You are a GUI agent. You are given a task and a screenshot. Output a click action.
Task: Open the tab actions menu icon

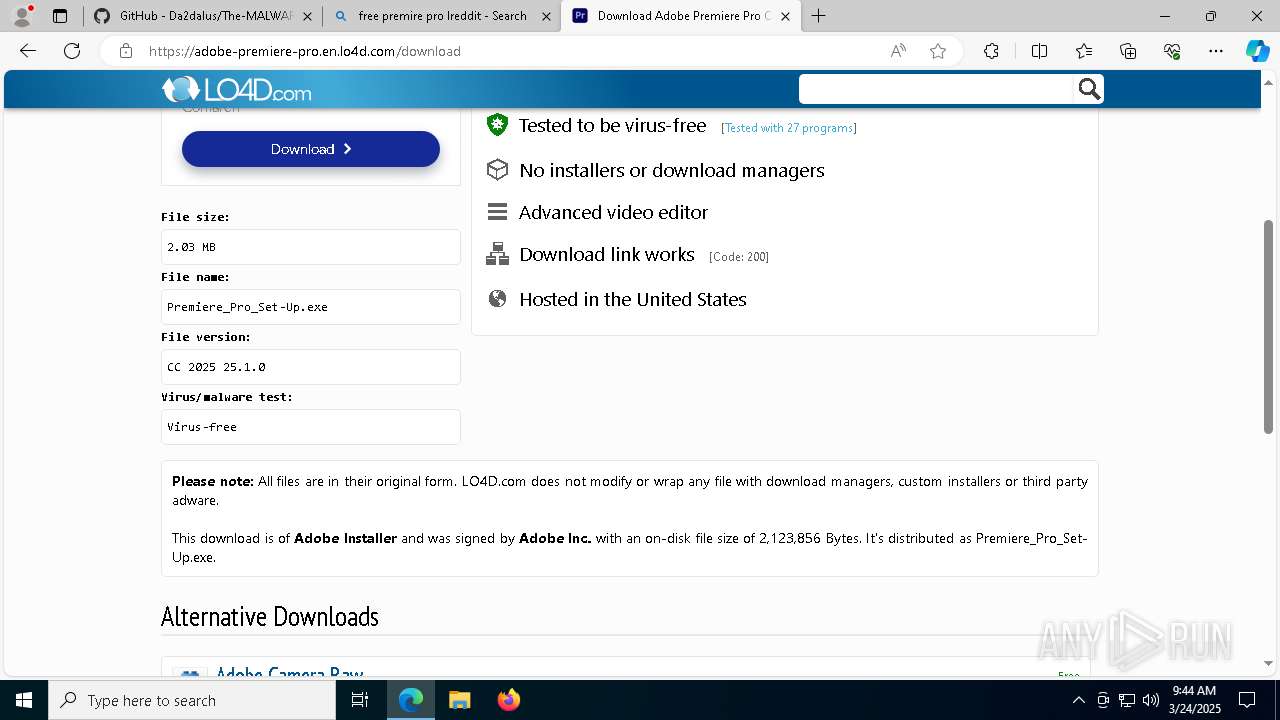pyautogui.click(x=60, y=16)
